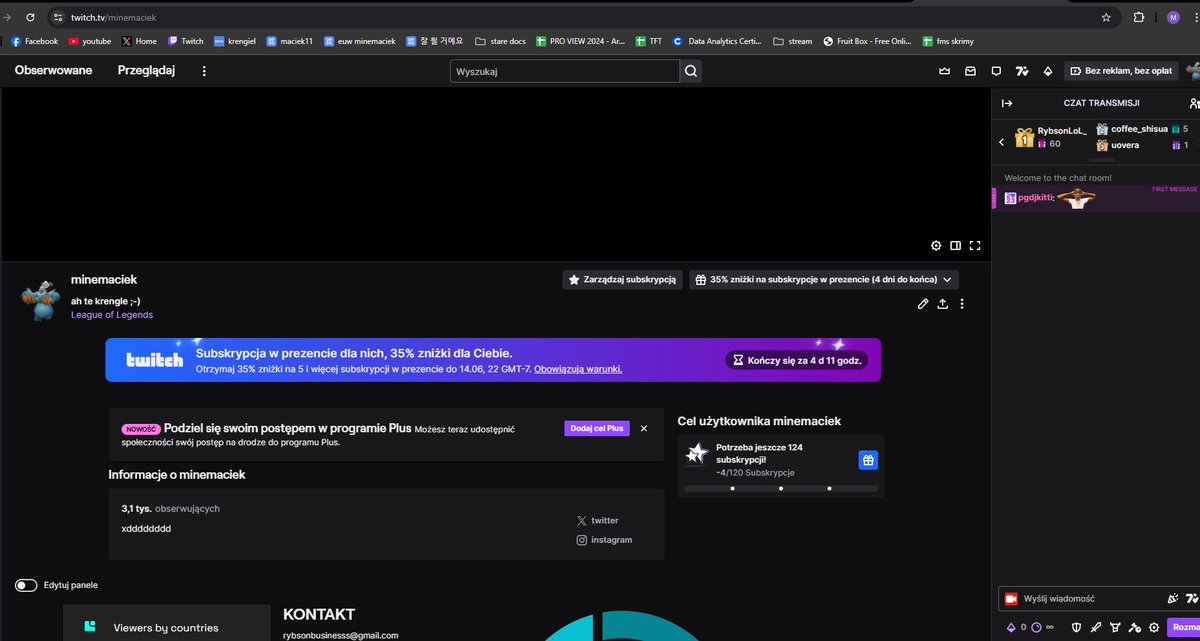Image resolution: width=1200 pixels, height=641 pixels.
Task: Reload the page in browser toolbar
Action: (x=30, y=17)
